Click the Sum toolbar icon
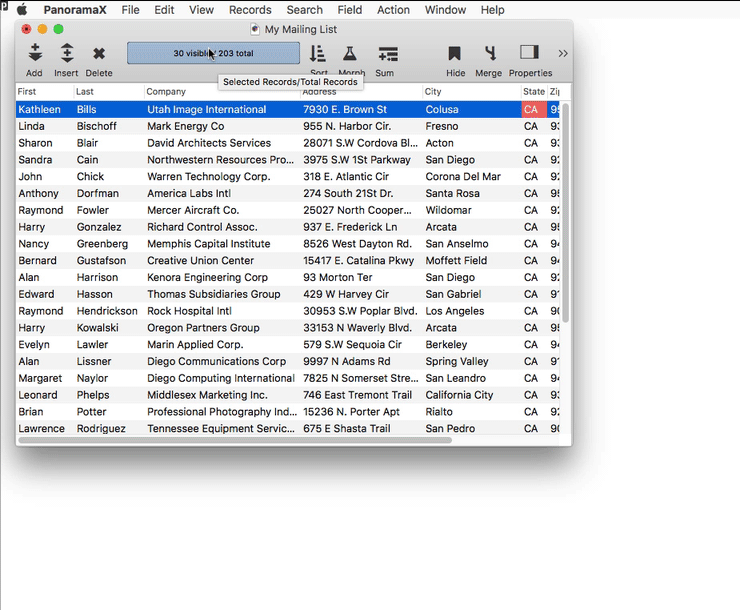The height and width of the screenshot is (610, 740). [387, 54]
